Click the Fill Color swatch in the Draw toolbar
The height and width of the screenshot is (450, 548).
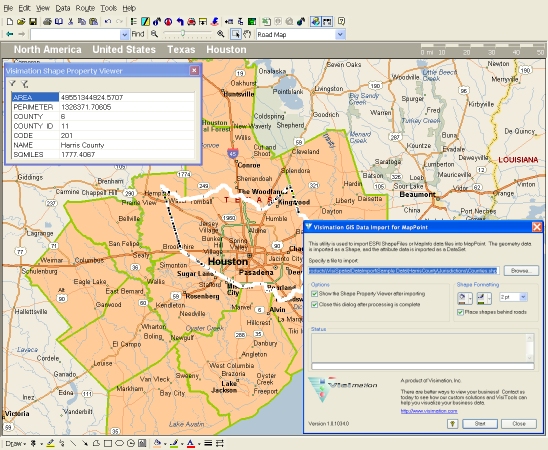click(157, 443)
